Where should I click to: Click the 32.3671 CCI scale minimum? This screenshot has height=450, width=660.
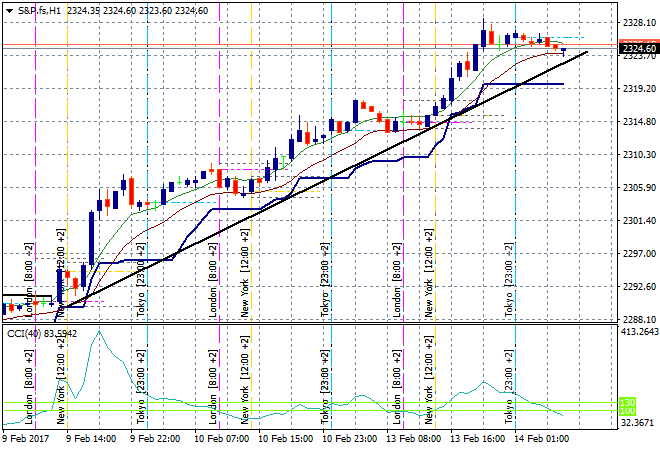(x=640, y=424)
